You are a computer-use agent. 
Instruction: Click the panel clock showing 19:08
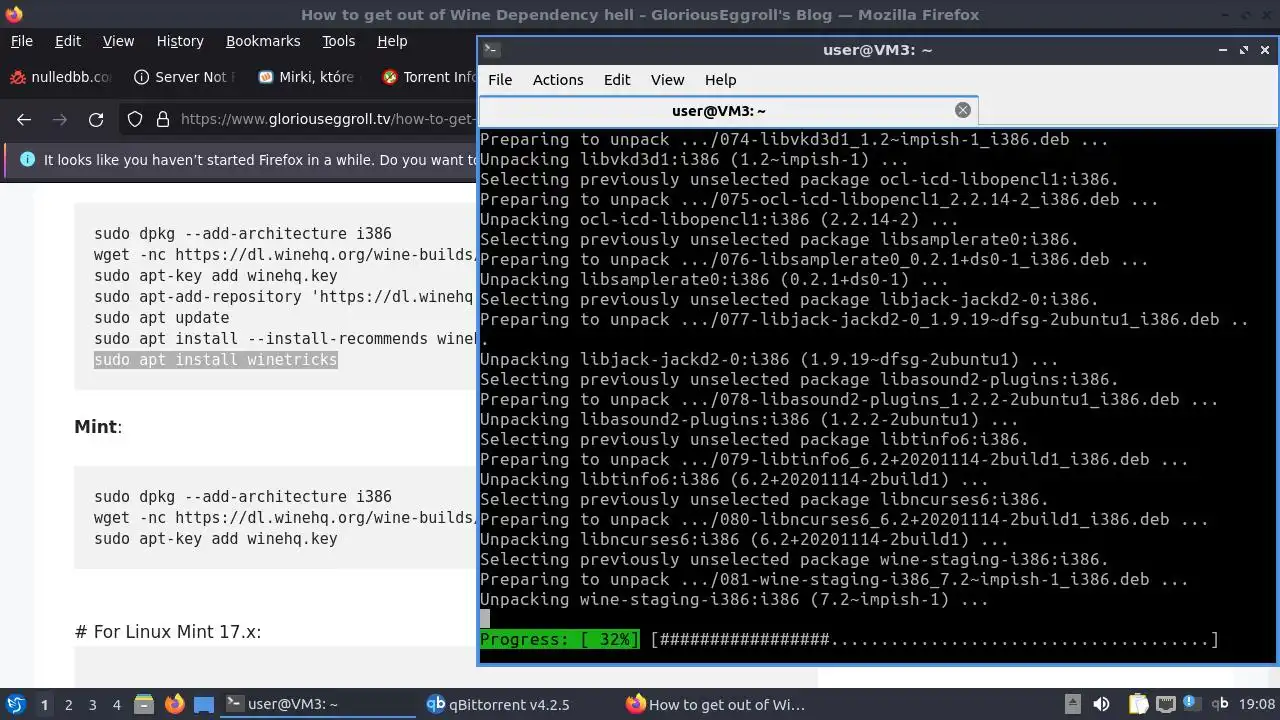tap(1255, 705)
